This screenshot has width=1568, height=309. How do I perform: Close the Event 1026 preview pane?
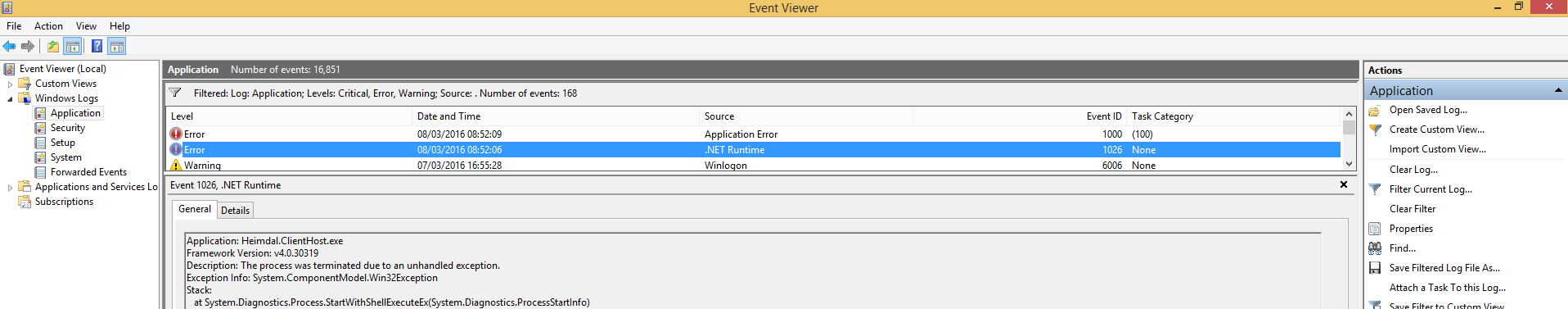tap(1344, 184)
